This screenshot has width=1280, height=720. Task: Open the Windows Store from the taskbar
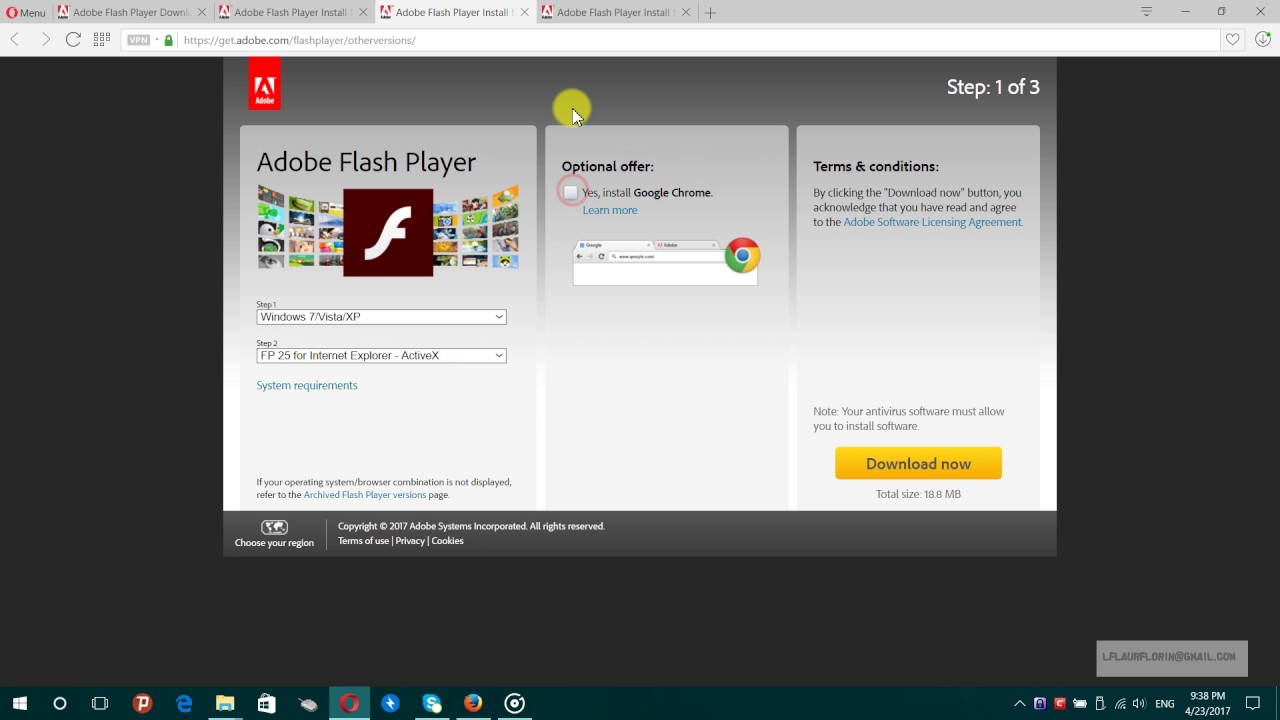pos(266,703)
